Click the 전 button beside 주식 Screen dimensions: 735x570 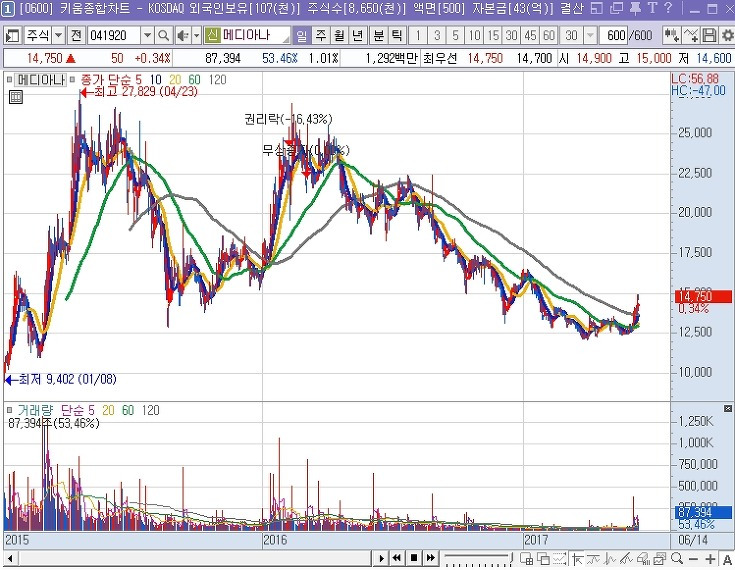click(76, 35)
